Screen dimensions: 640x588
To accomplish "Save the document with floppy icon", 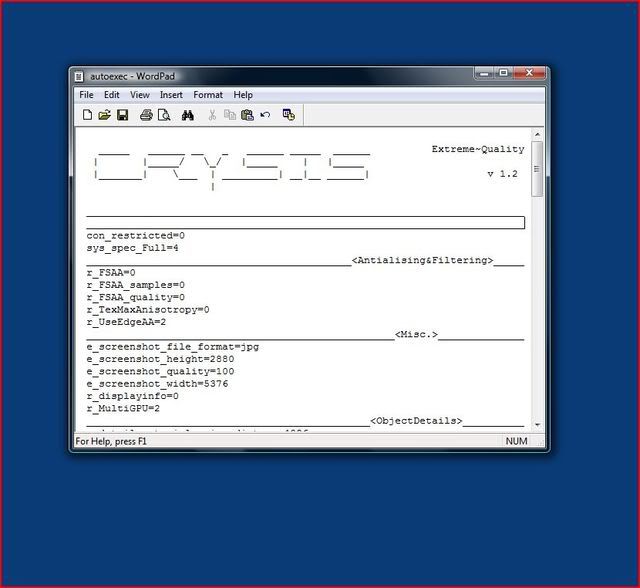I will pos(122,115).
